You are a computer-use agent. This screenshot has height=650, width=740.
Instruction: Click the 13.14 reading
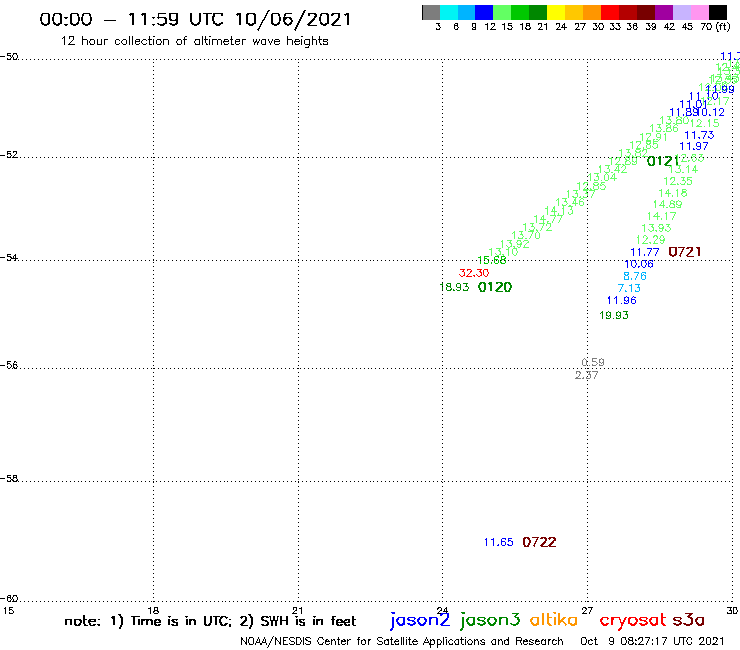(683, 169)
